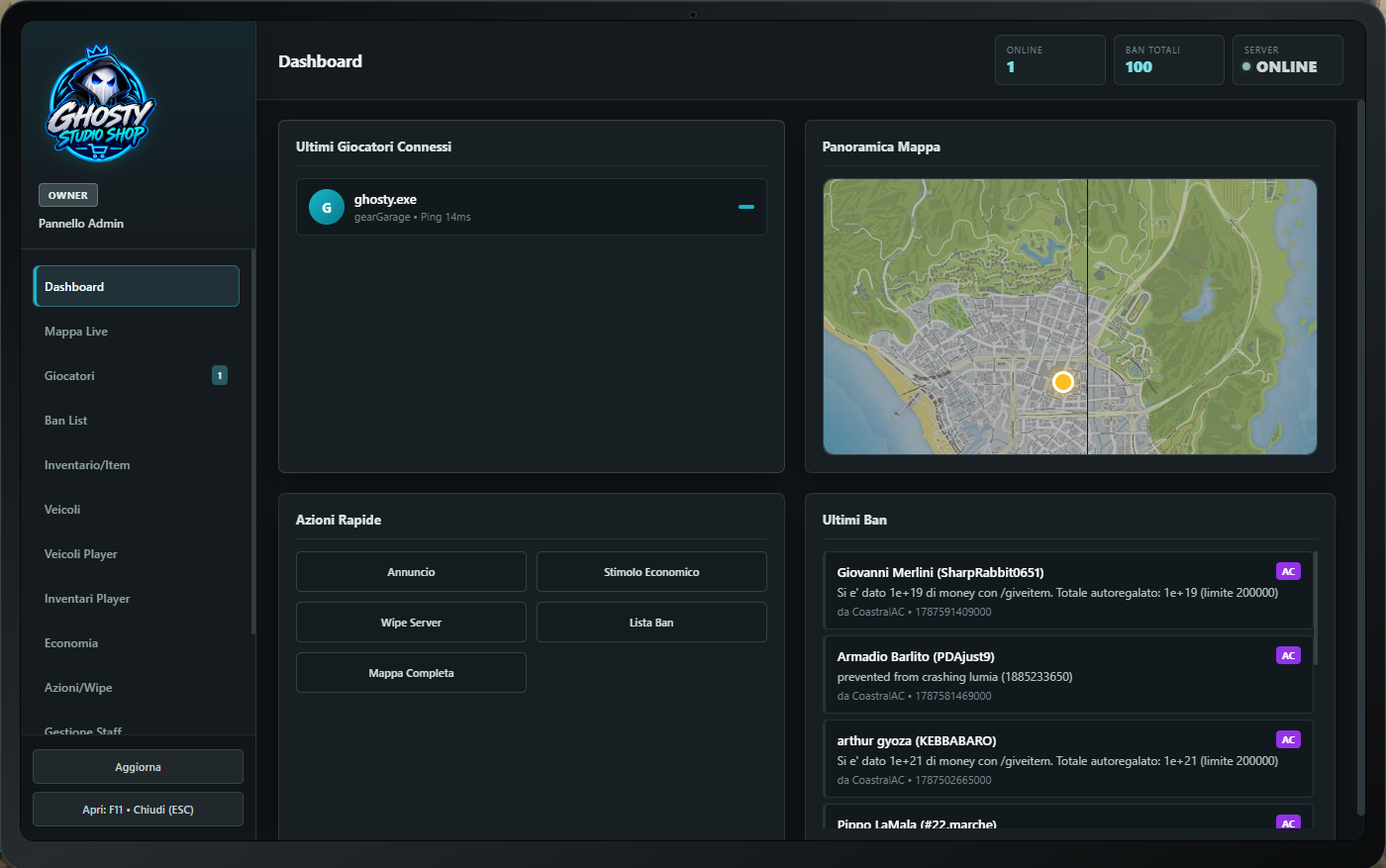Click the AC badge on arthur gyoza ban
The image size is (1386, 868).
(x=1288, y=739)
